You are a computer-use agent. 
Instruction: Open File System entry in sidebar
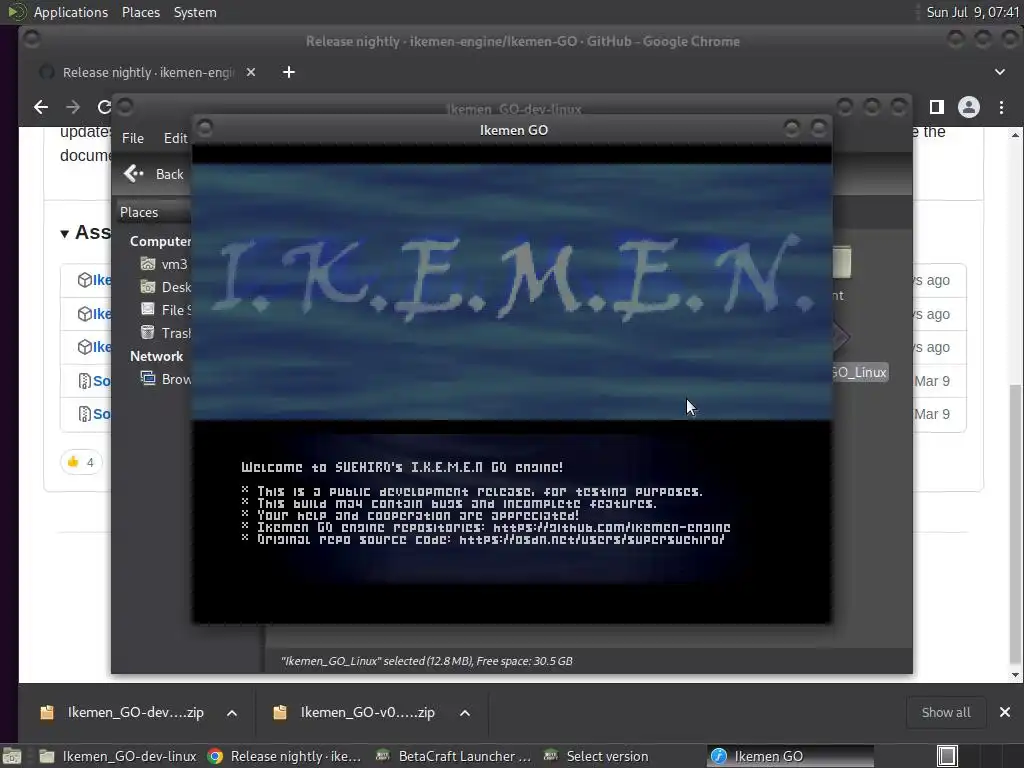[166, 310]
